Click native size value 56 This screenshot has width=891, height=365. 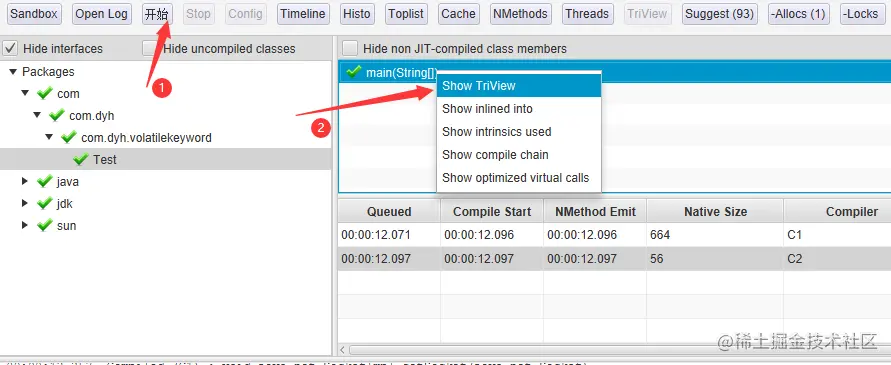715,259
